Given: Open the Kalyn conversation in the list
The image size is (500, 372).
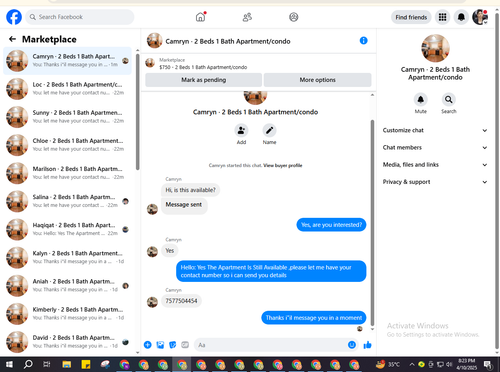Looking at the screenshot, I should (68, 258).
